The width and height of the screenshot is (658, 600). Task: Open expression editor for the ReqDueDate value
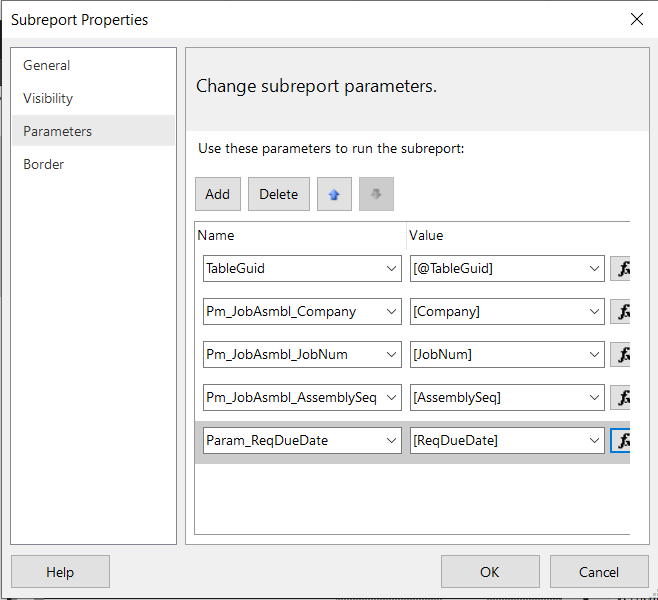[x=620, y=441]
